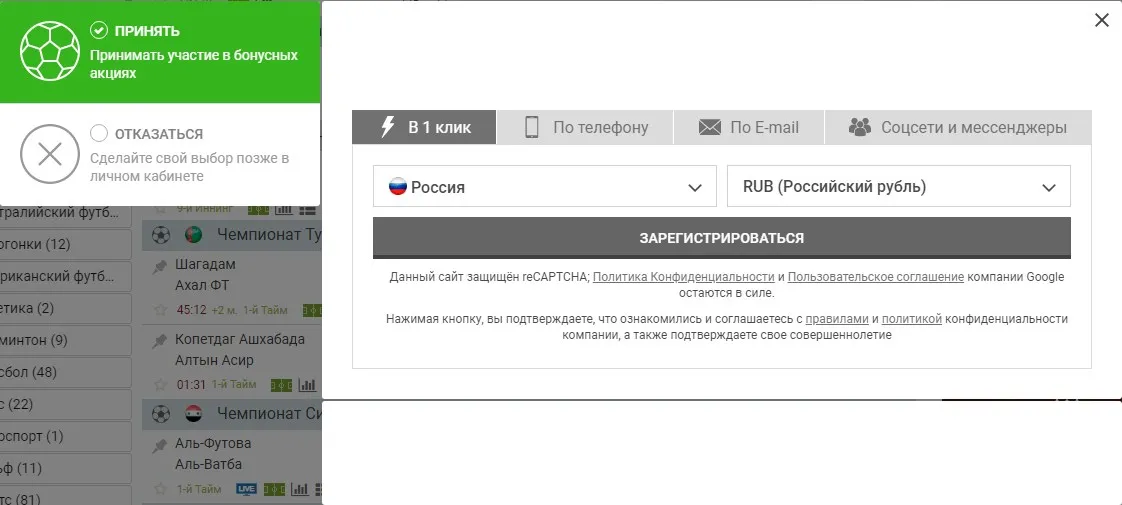Viewport: 1122px width, 505px height.
Task: Open statistics chart icon in '9-й иннинг' row
Action: coord(284,209)
